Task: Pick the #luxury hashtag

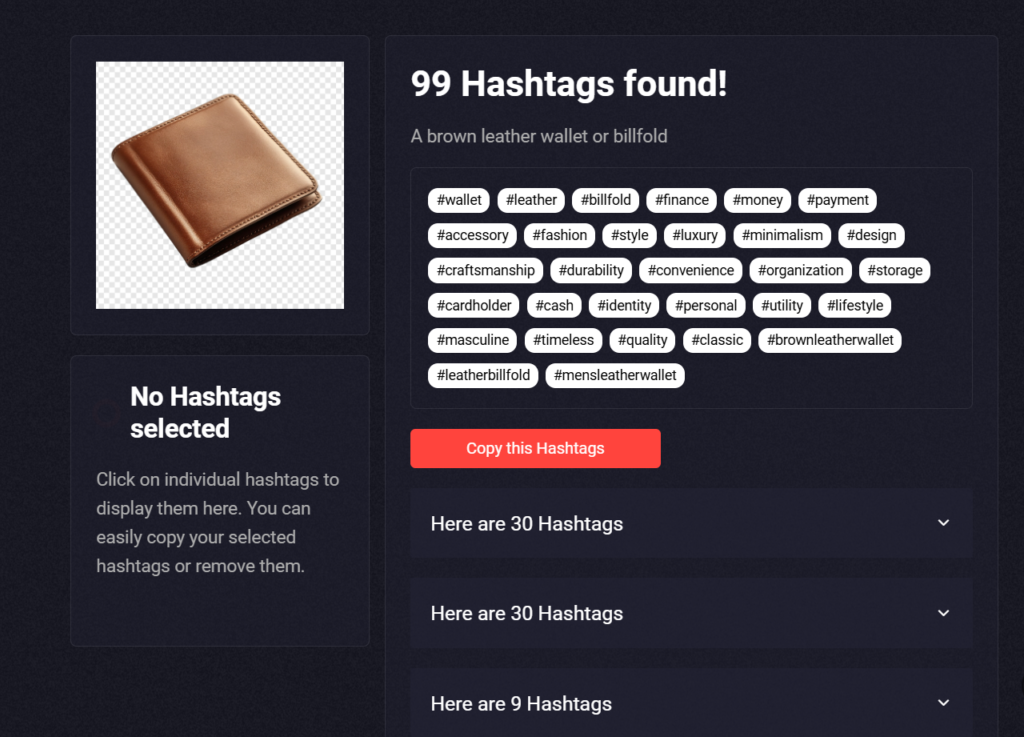Action: point(694,236)
